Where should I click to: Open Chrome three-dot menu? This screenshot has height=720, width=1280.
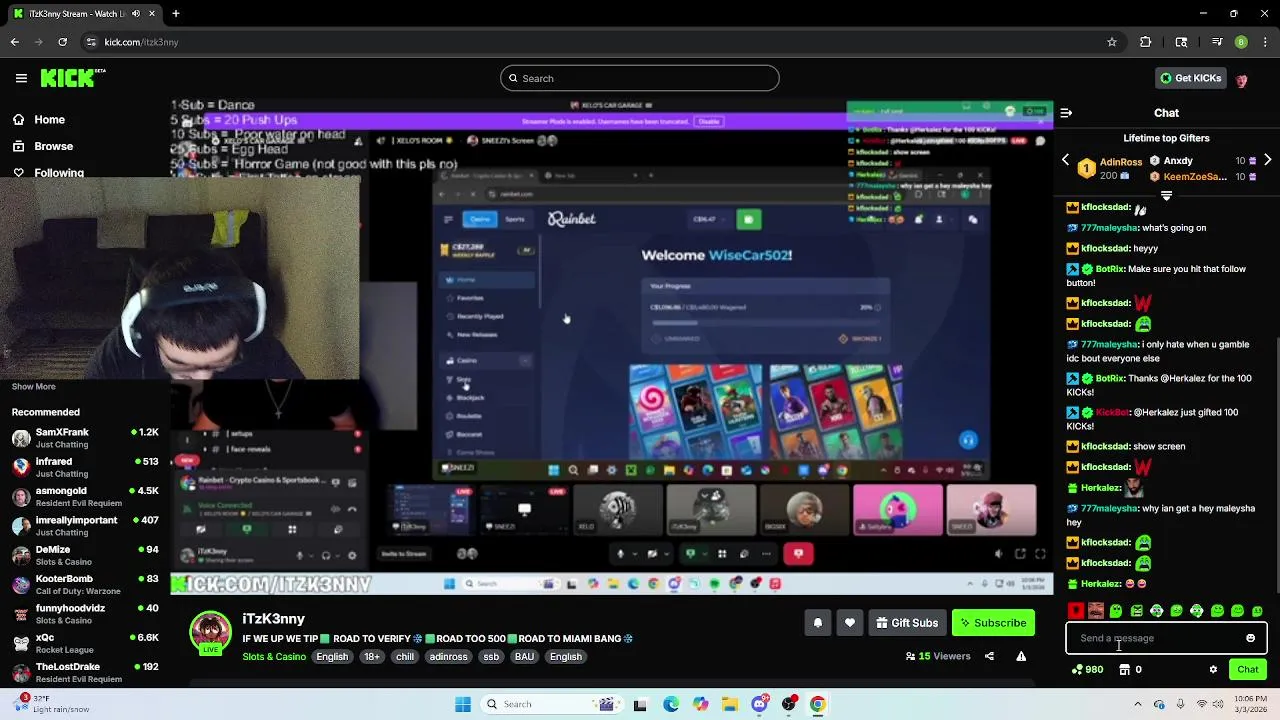coord(1265,42)
